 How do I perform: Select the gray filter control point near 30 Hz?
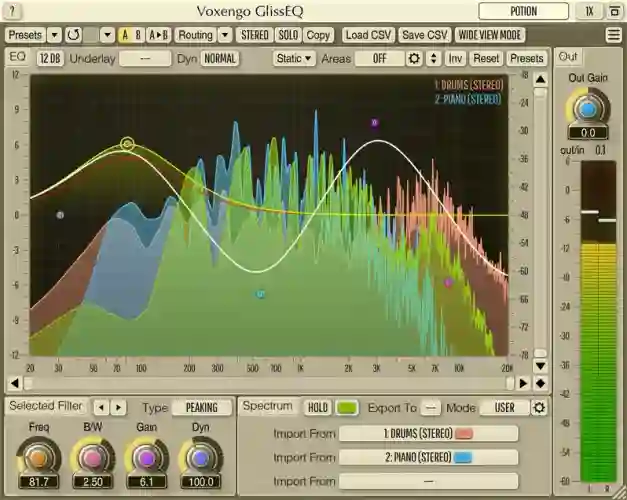60,215
